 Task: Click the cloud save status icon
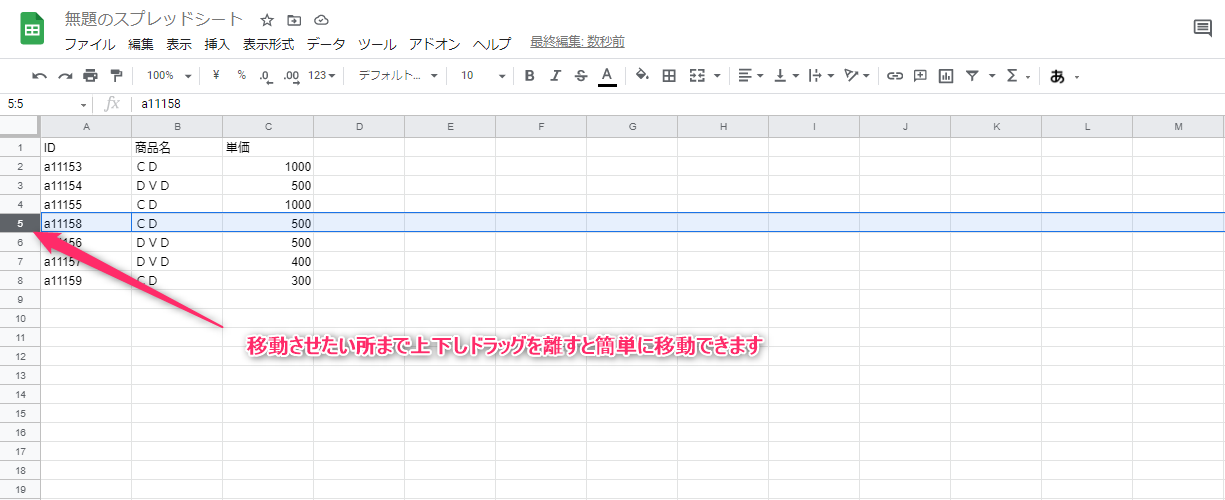coord(321,20)
